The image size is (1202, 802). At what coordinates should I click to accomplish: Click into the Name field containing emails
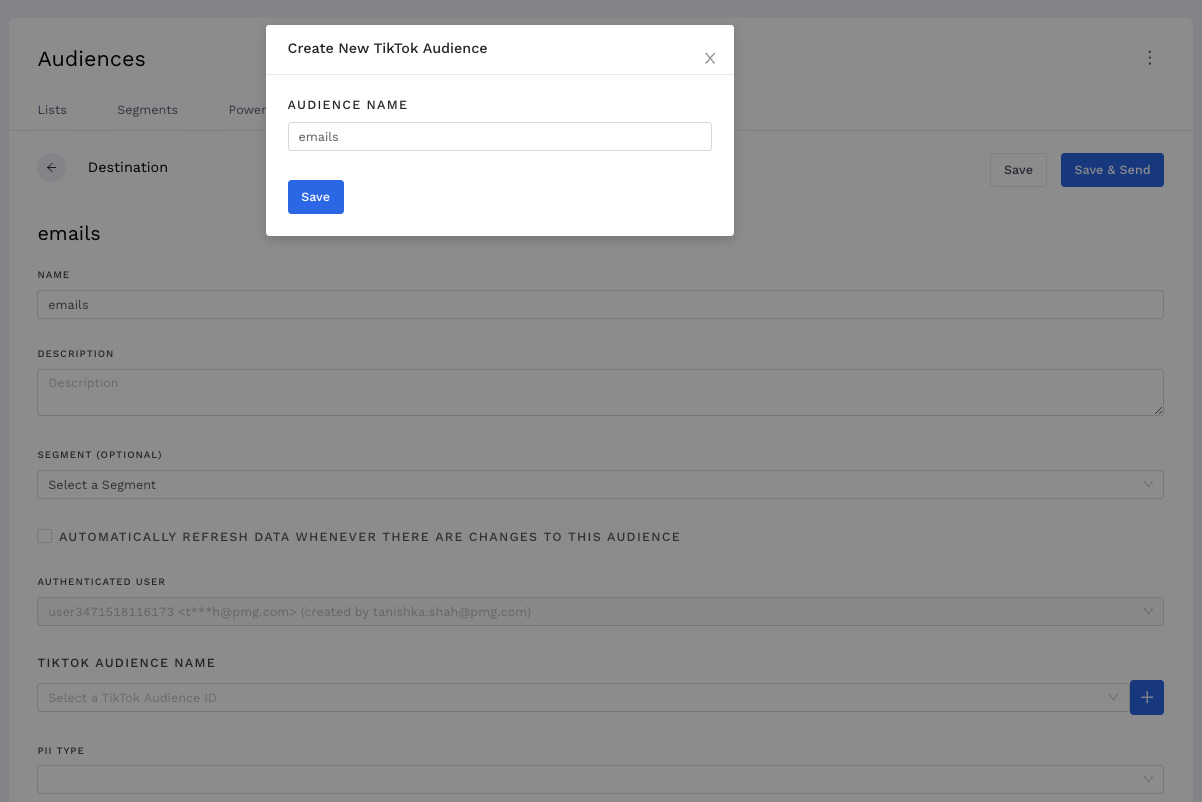(x=600, y=305)
